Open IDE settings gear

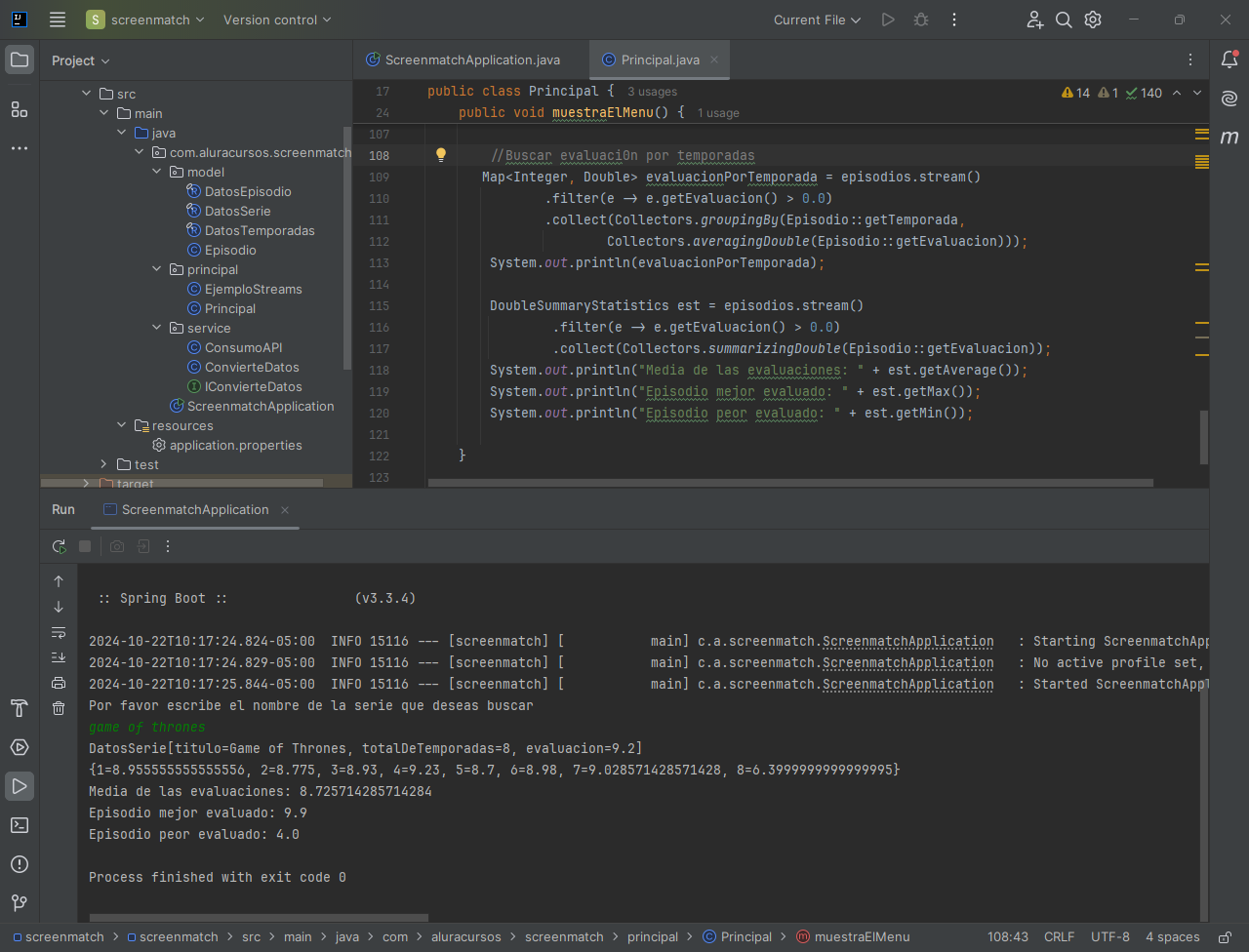tap(1093, 20)
